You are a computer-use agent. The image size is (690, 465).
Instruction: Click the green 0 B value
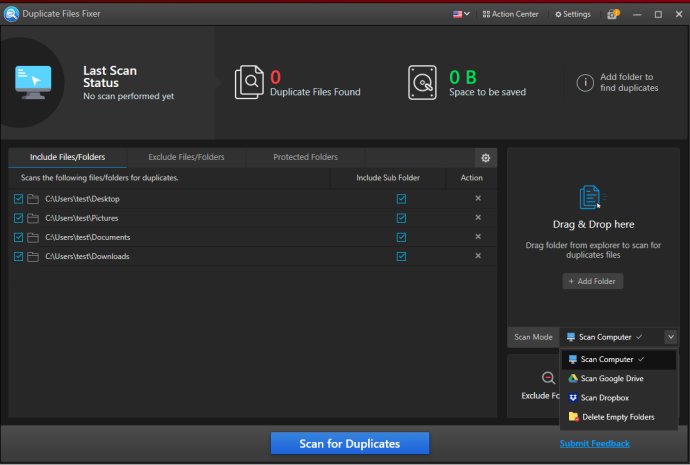coord(463,77)
